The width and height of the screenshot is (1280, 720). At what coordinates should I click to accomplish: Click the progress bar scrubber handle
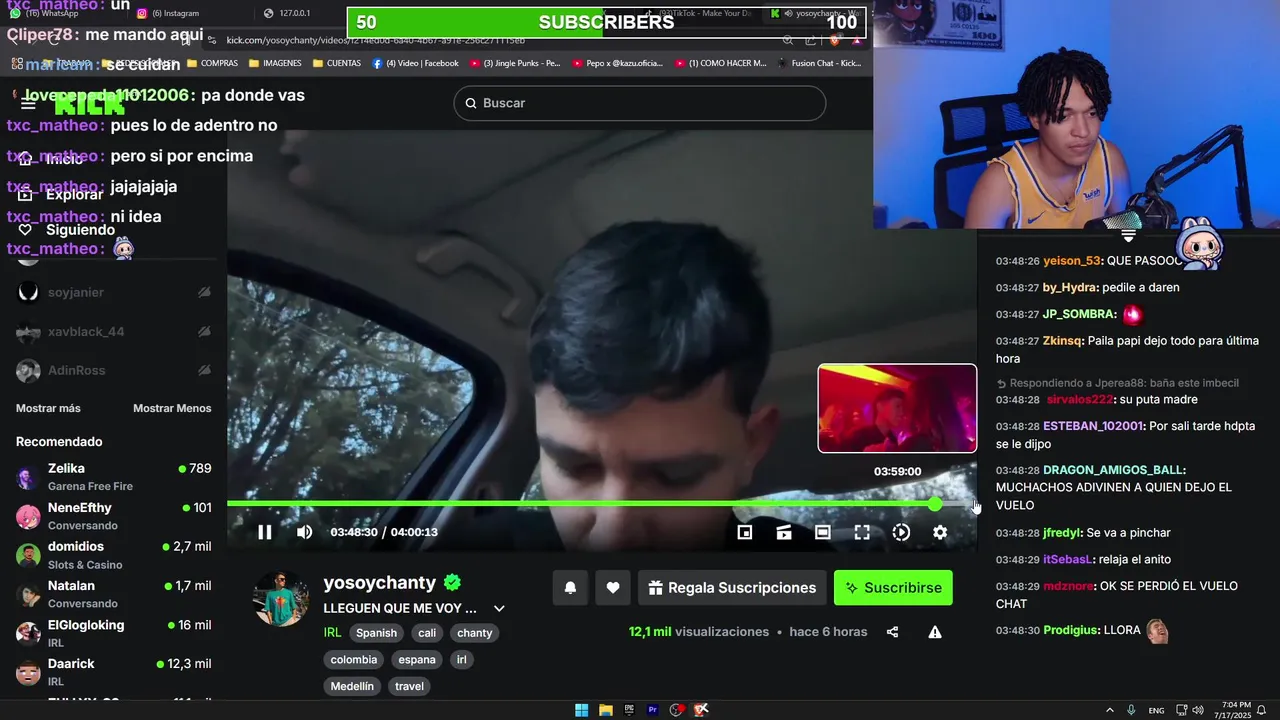coord(935,504)
